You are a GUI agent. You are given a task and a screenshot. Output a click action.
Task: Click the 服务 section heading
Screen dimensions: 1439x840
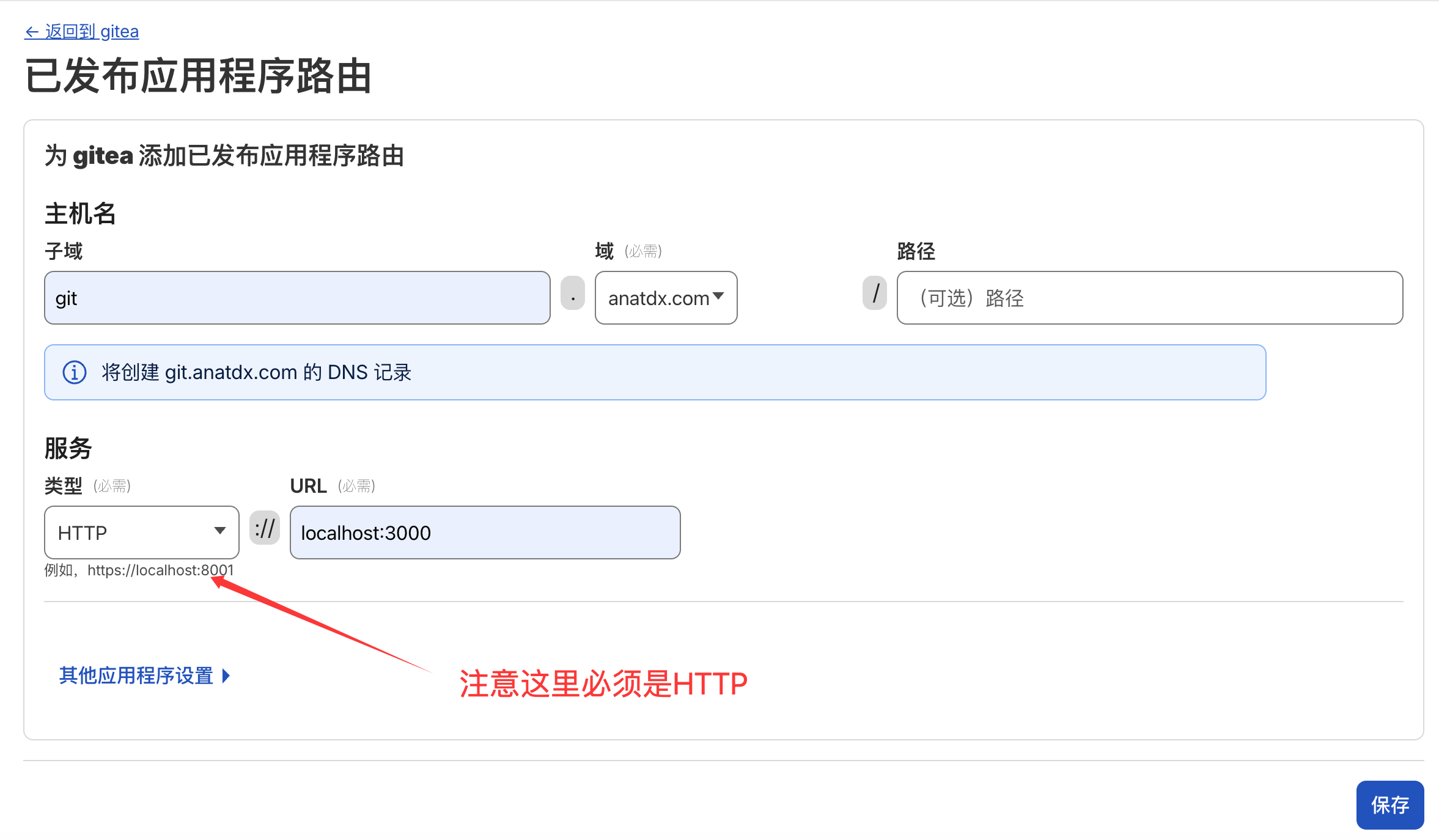tap(68, 448)
